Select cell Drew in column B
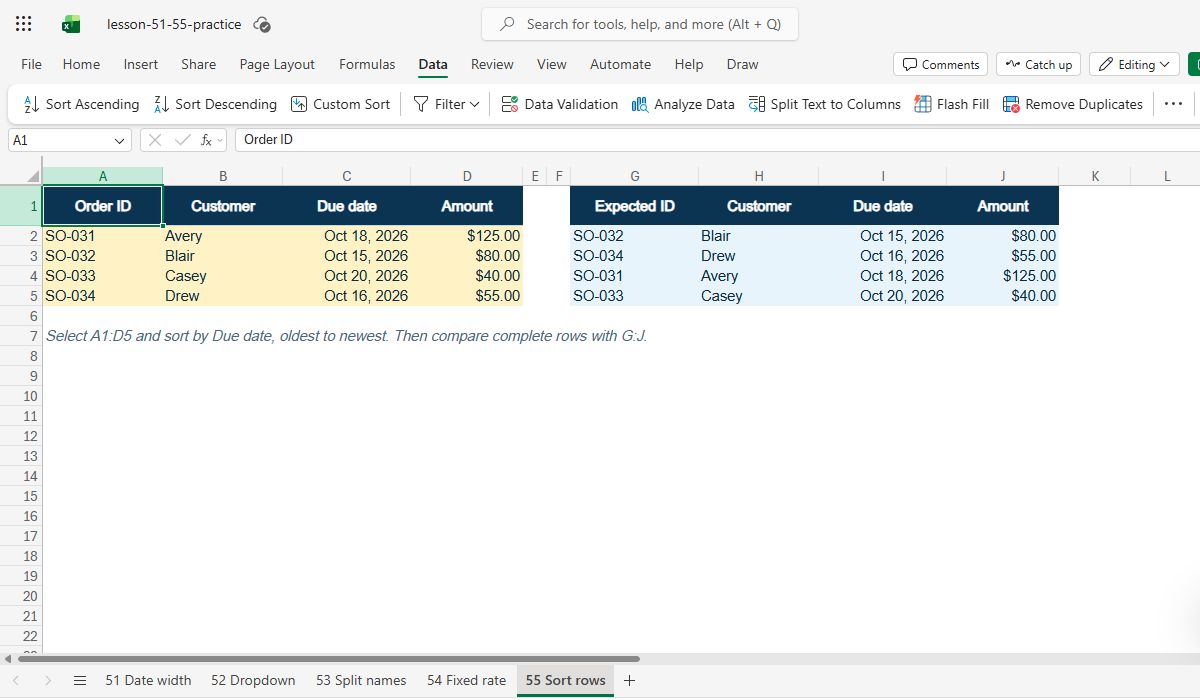This screenshot has height=700, width=1200. pyautogui.click(x=223, y=296)
